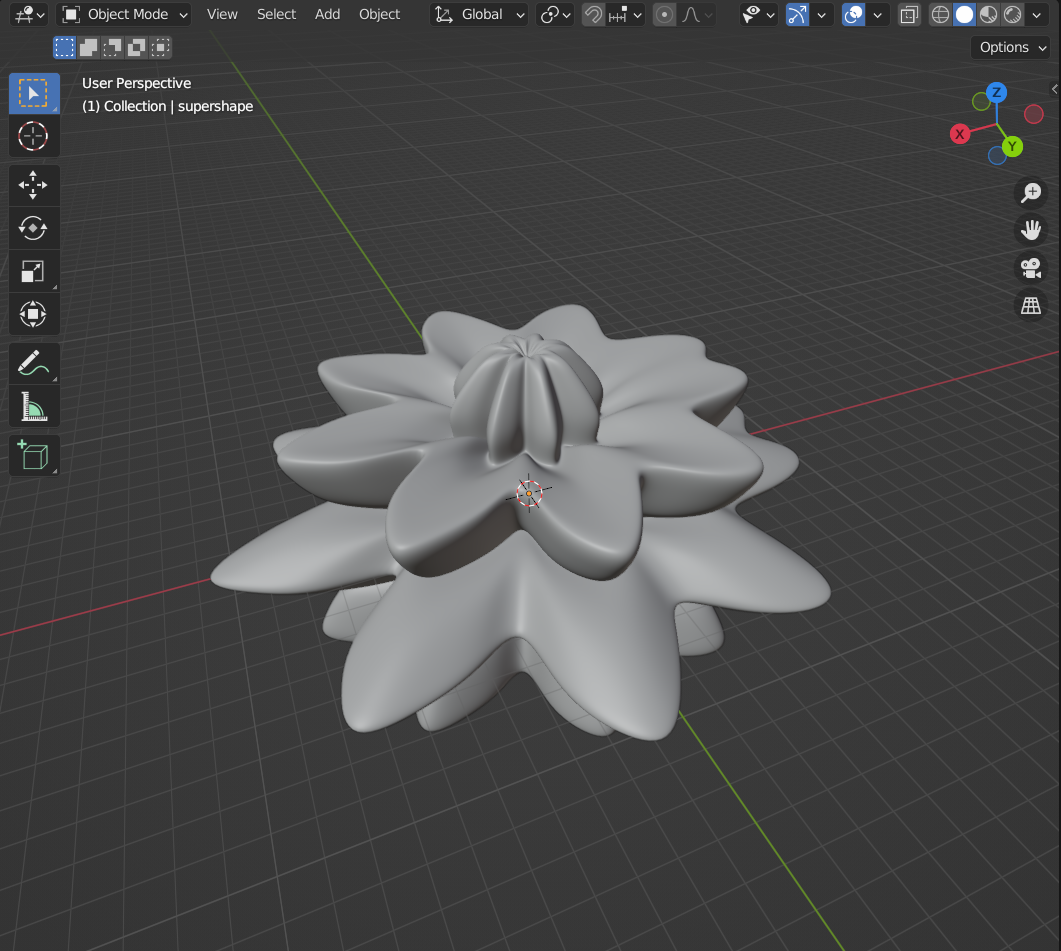Open object visibility and selectability dropdown
Screen dimensions: 1061x951
758,14
